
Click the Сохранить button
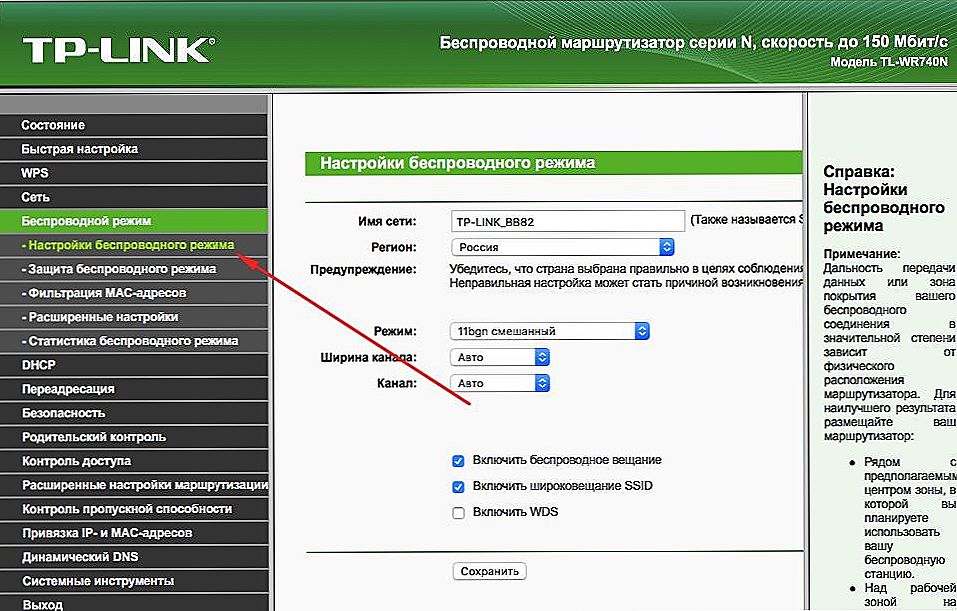(489, 571)
